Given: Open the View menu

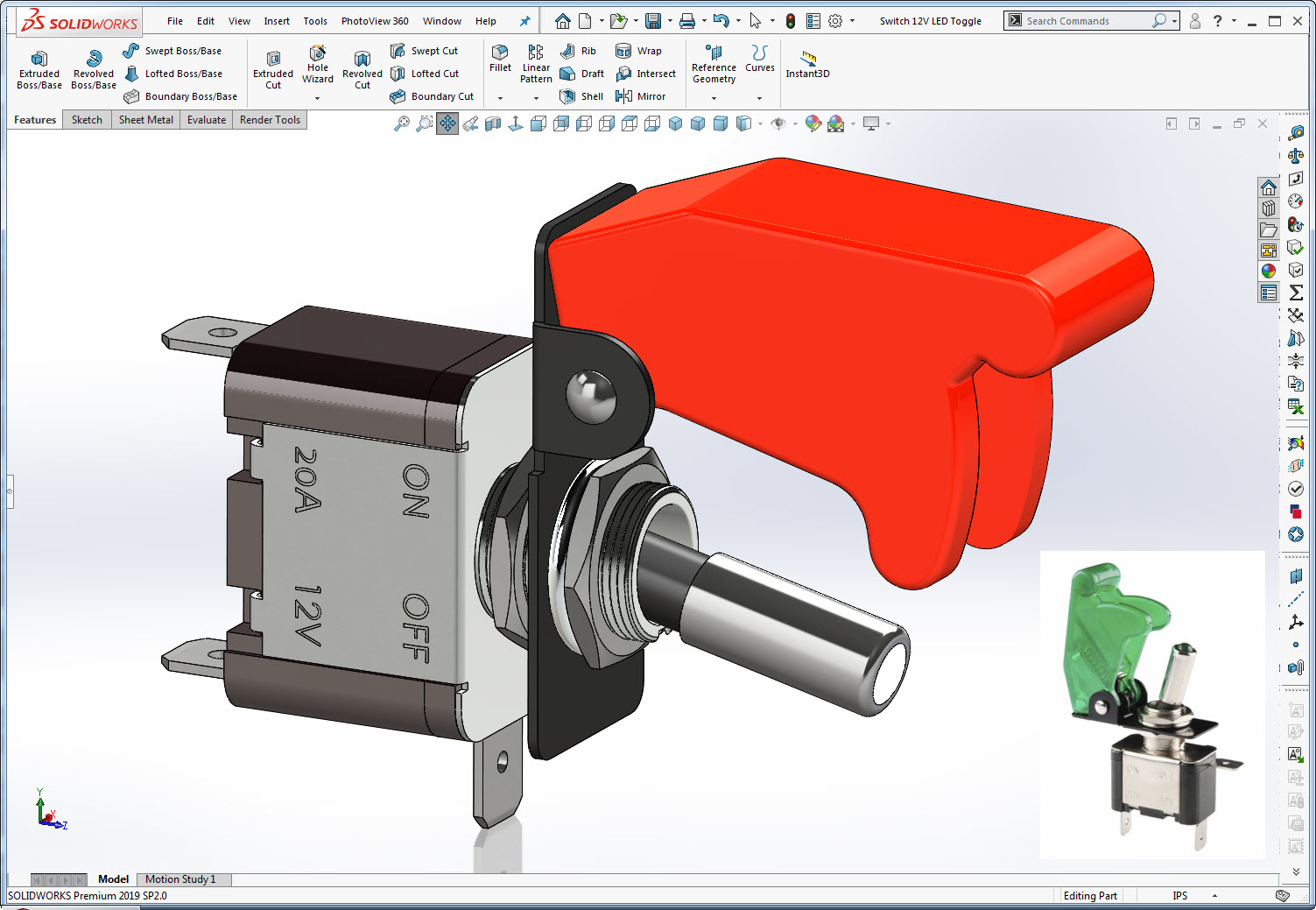Looking at the screenshot, I should (239, 21).
